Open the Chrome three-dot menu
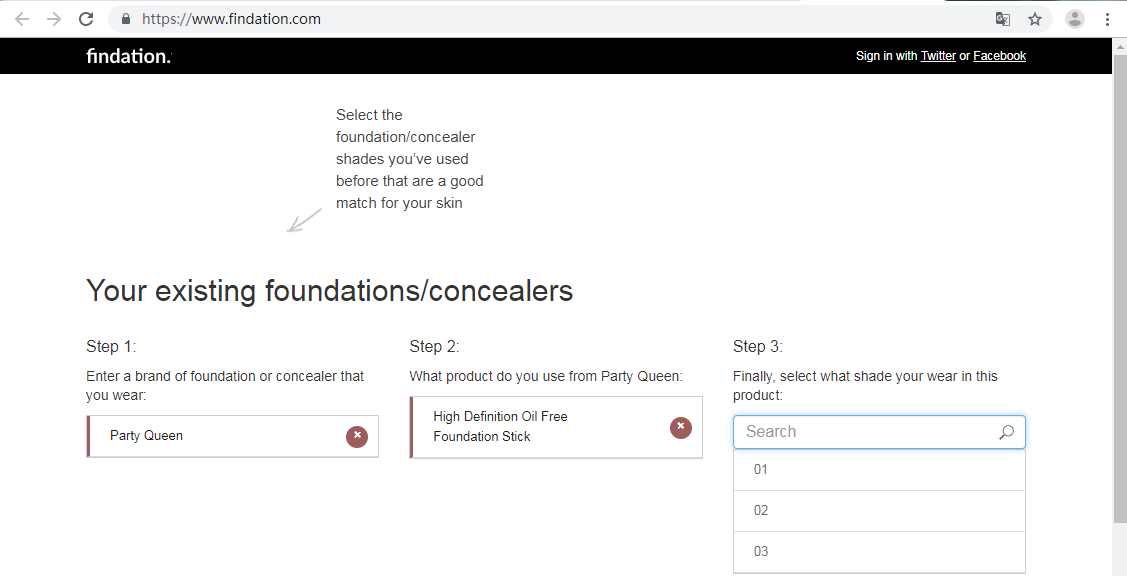The height and width of the screenshot is (576, 1127). [1107, 19]
